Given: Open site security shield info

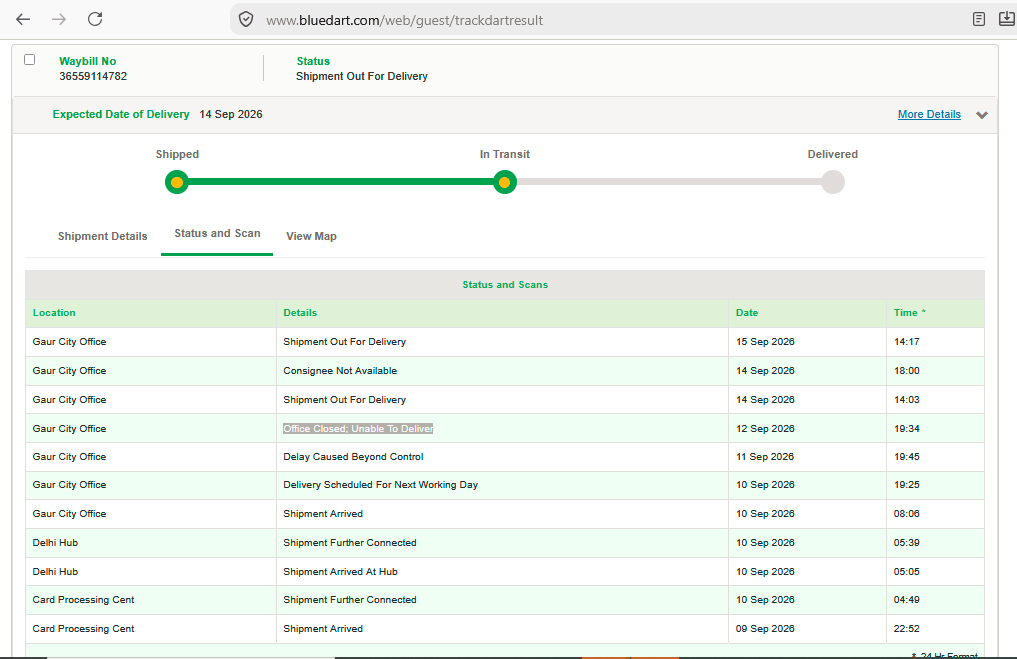Looking at the screenshot, I should click(x=246, y=19).
